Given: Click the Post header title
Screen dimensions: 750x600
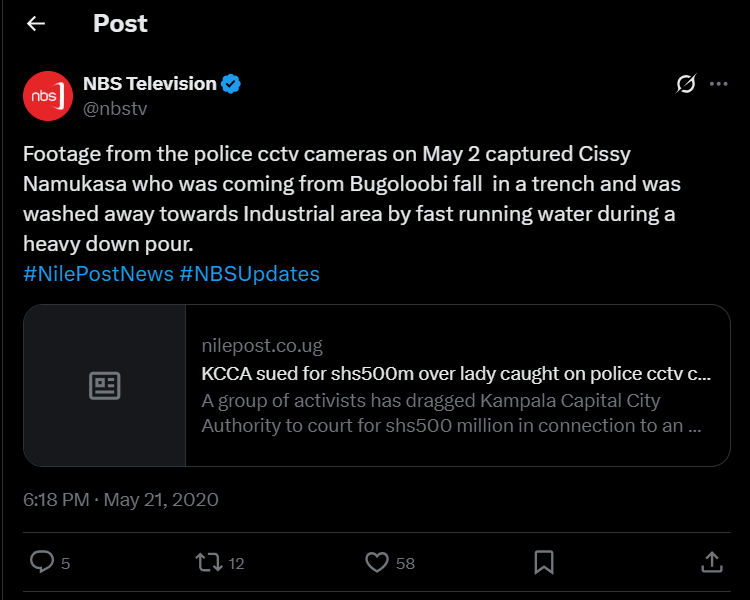Looking at the screenshot, I should 120,24.
